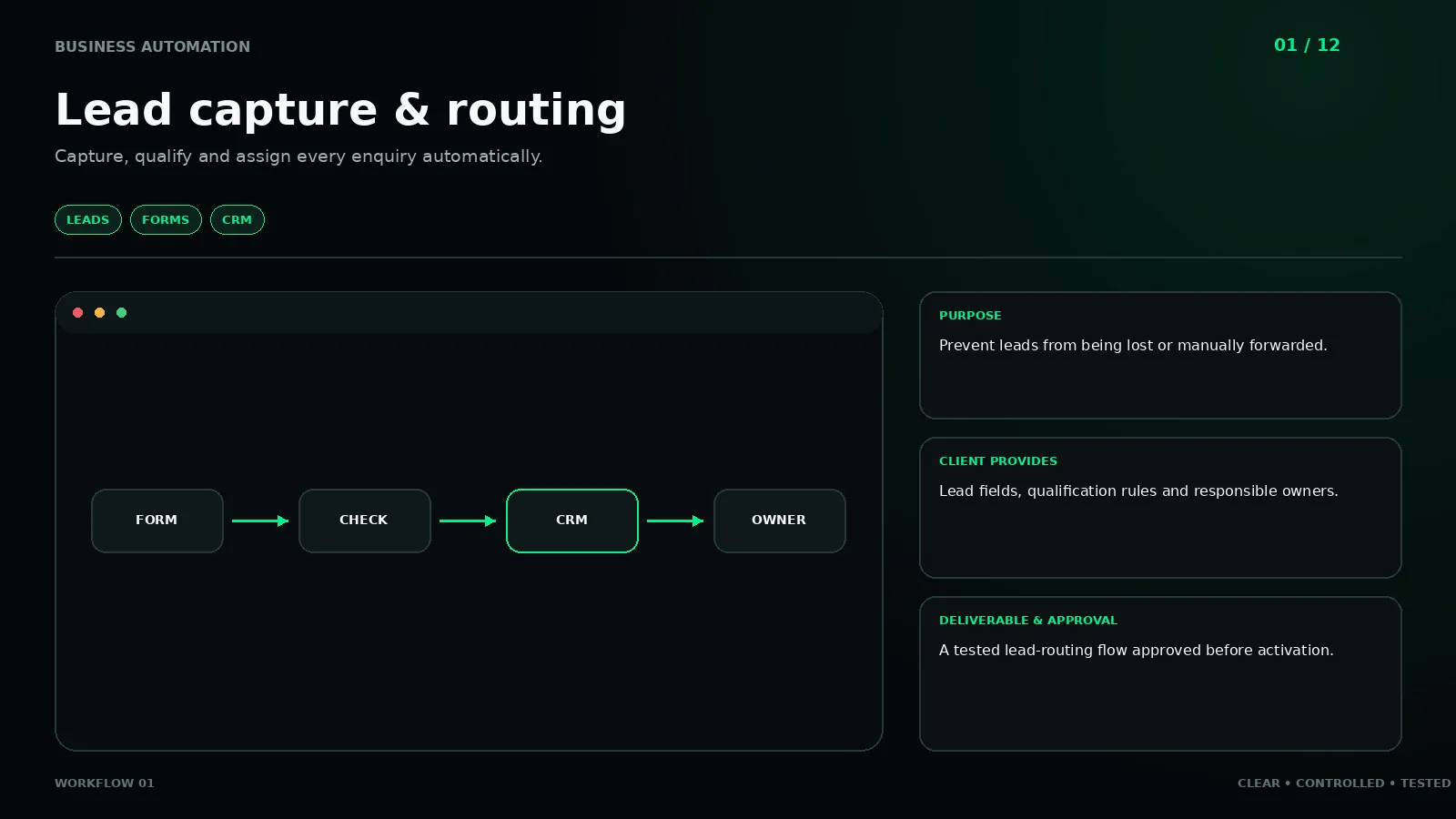The image size is (1456, 819).
Task: Click the text Prevent leads from being lost
Action: 1133,345
